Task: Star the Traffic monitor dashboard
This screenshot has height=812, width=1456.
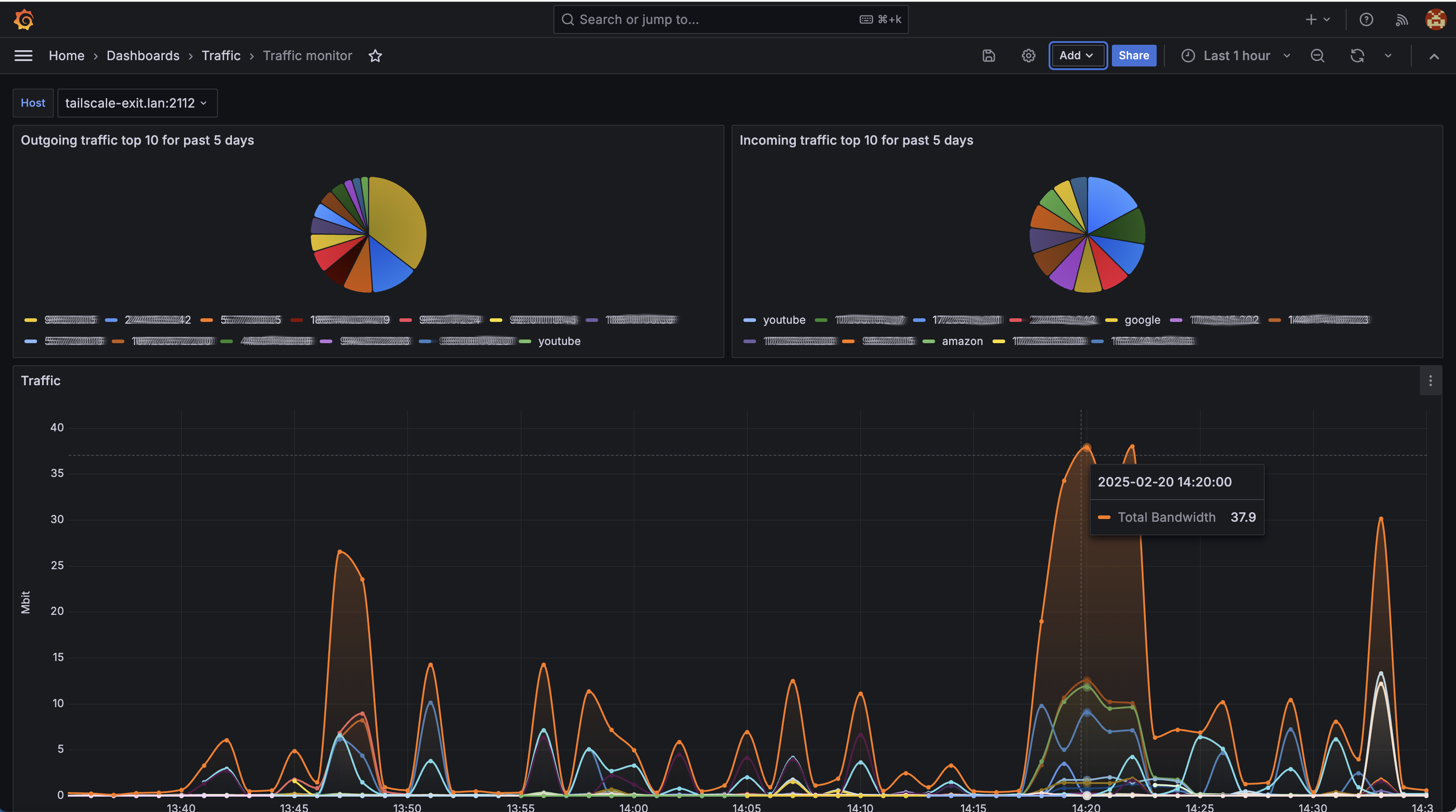Action: [x=375, y=55]
